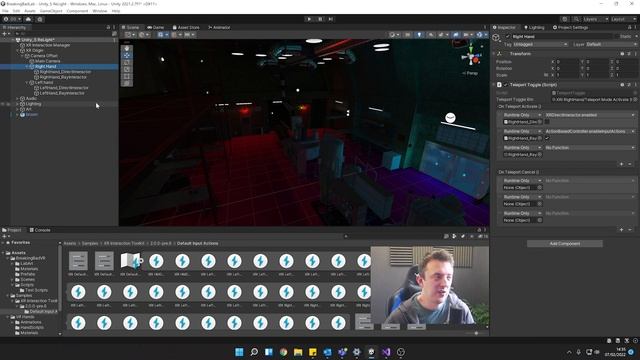The height and width of the screenshot is (360, 640).
Task: Switch to the Console tab
Action: pos(40,230)
